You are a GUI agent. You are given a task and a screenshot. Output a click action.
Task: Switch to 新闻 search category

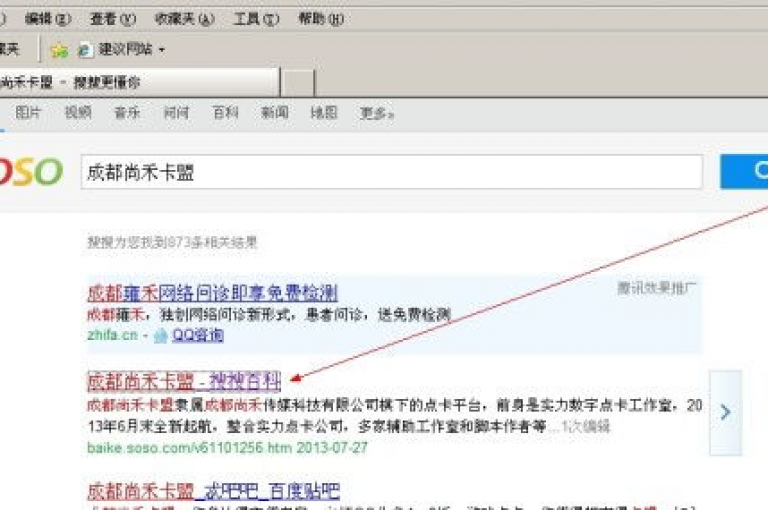[274, 113]
